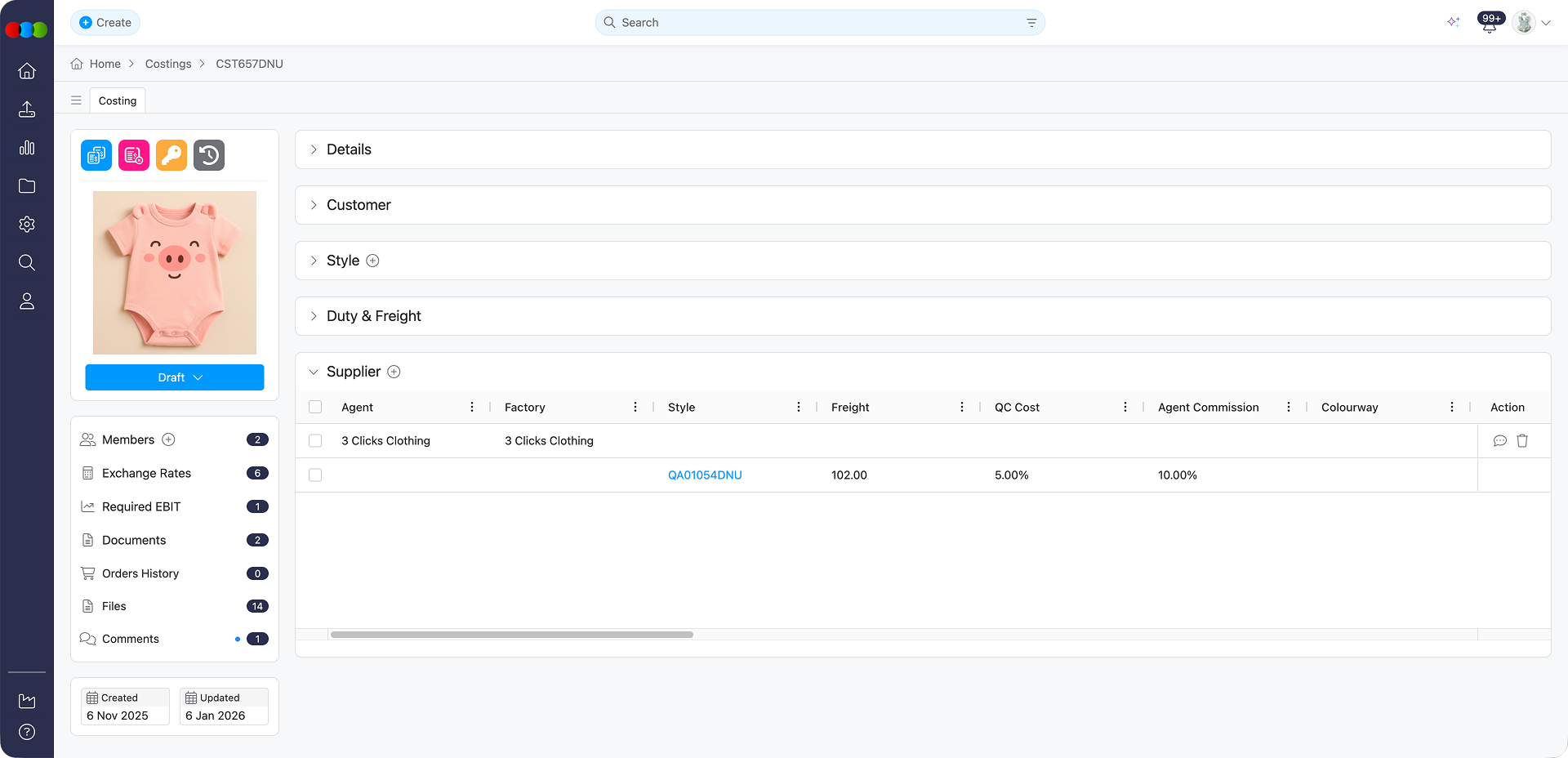This screenshot has width=1568, height=758.
Task: Click the orange key icon button
Action: click(x=171, y=155)
